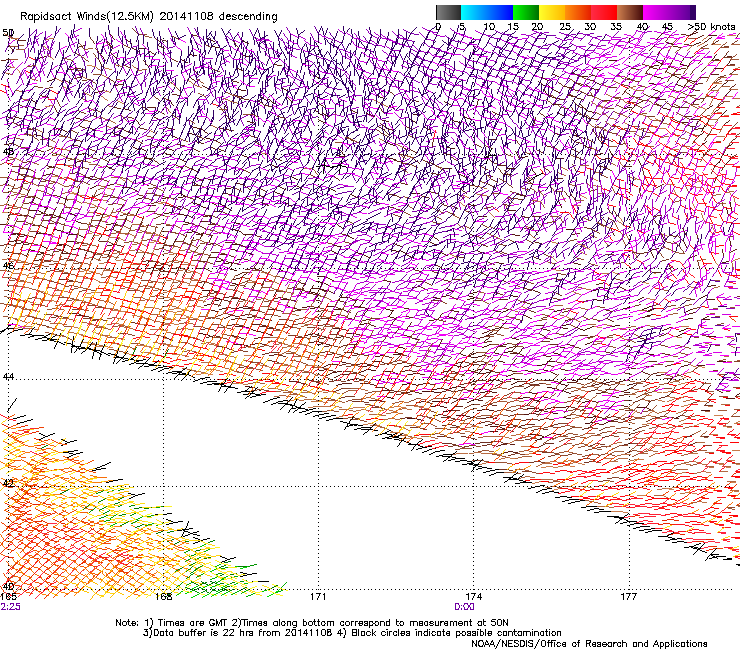Click the brown 35-40 knots legend swatch
Image resolution: width=740 pixels, height=650 pixels.
click(630, 12)
